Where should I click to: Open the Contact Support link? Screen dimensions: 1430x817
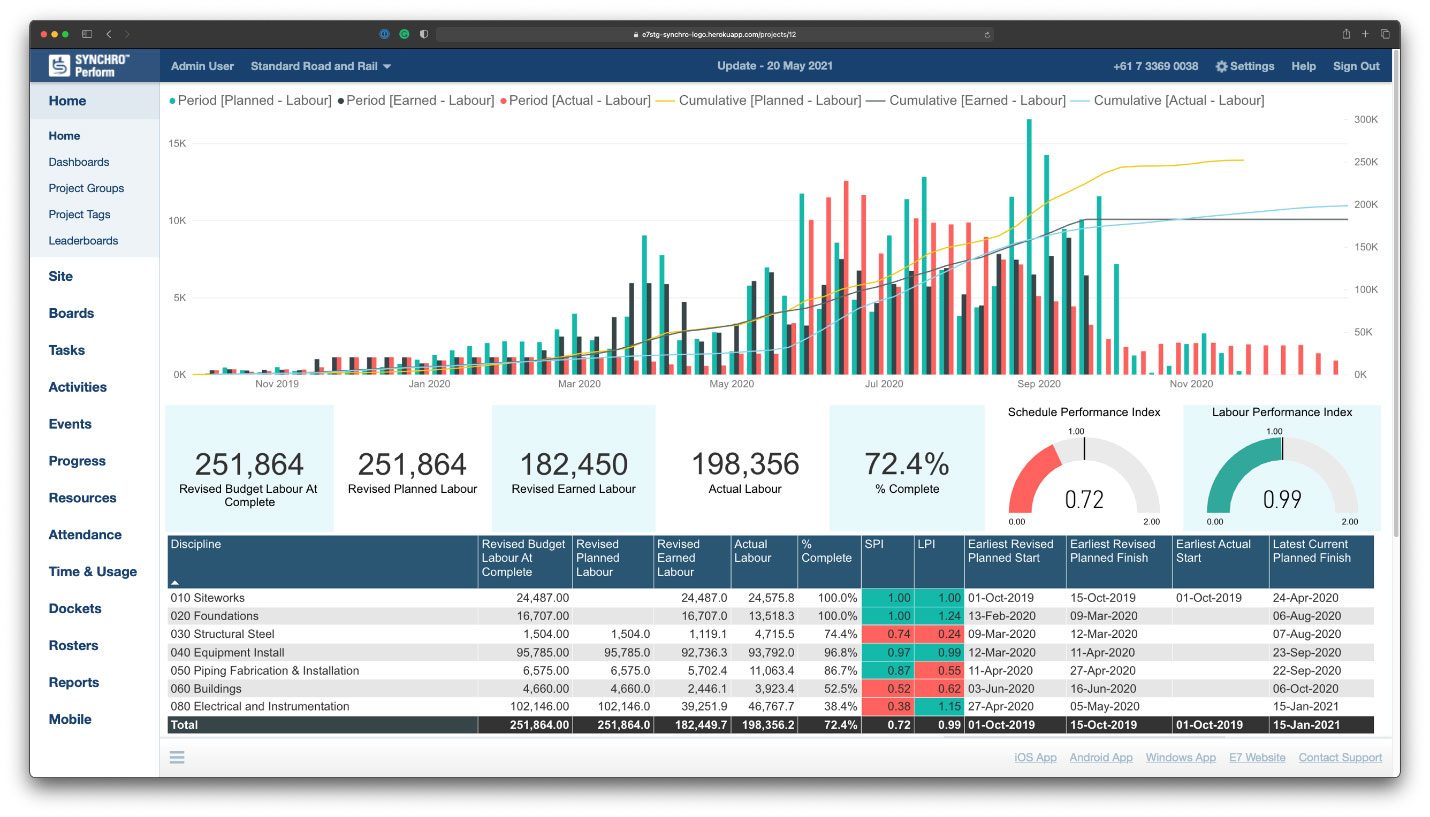pyautogui.click(x=1340, y=758)
